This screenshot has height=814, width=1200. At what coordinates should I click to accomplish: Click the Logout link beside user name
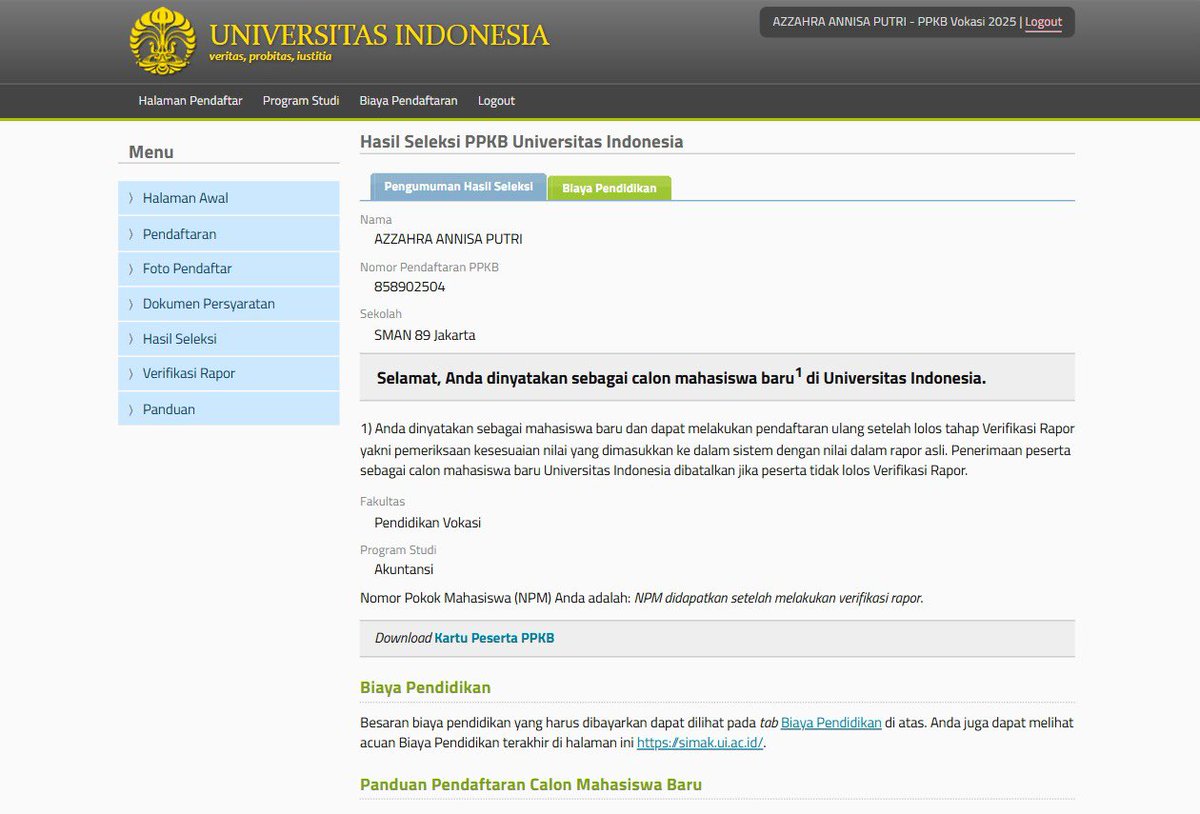(1043, 22)
